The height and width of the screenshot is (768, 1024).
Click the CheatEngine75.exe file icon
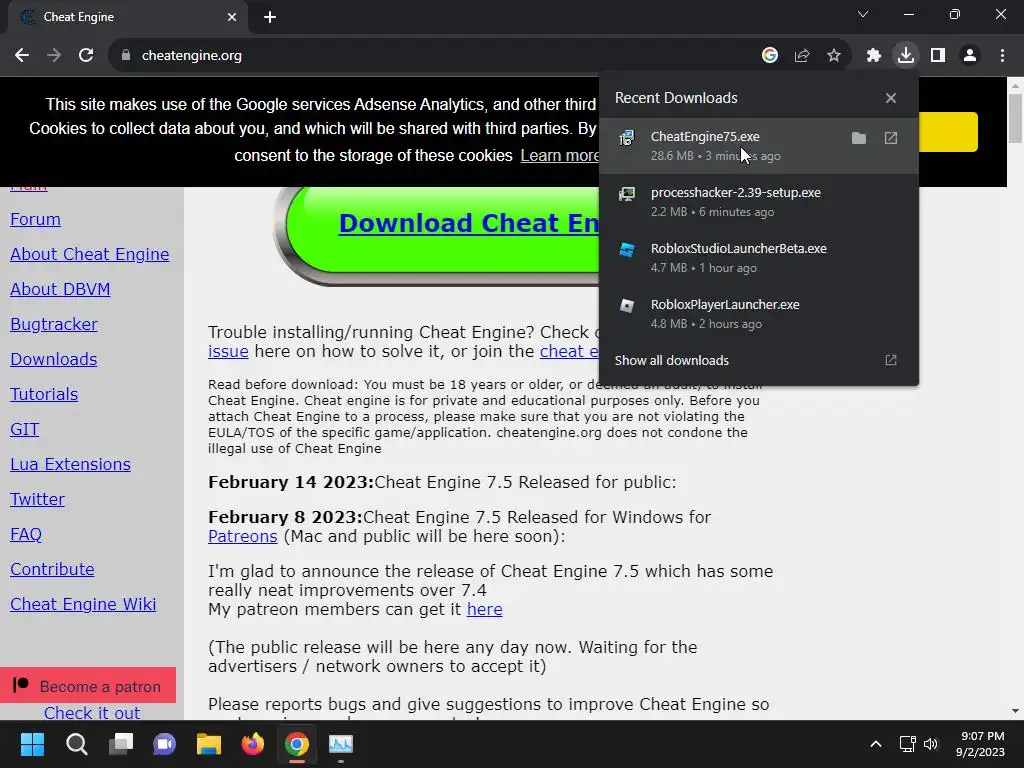point(627,138)
